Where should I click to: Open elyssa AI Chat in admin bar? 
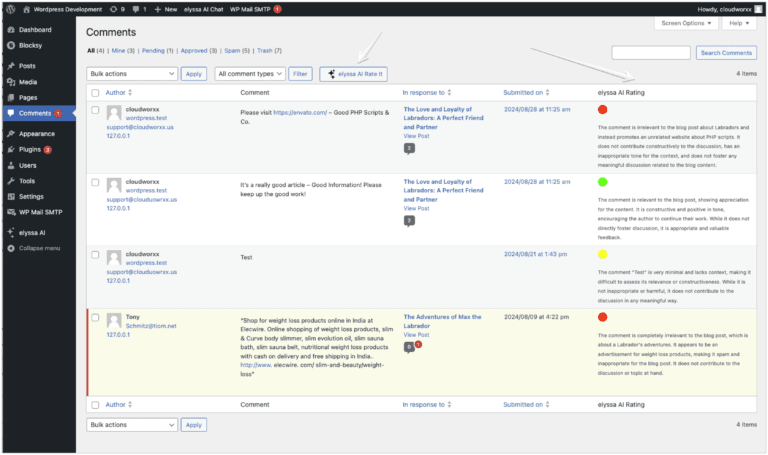pos(203,9)
